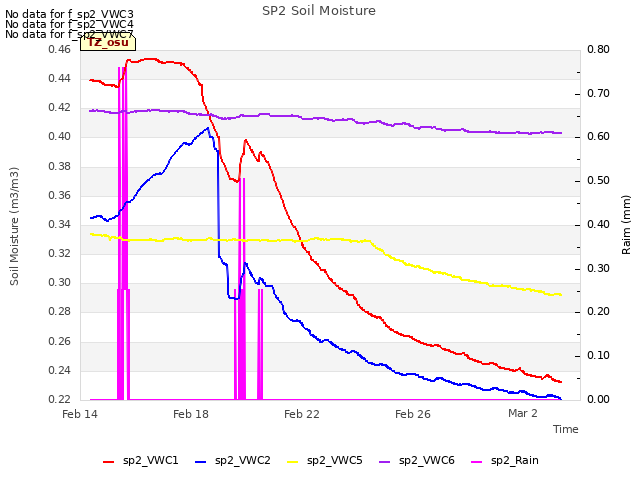The width and height of the screenshot is (640, 480).
Task: Click the red sp2_VWC1 legend swatch
Action: pos(109,462)
